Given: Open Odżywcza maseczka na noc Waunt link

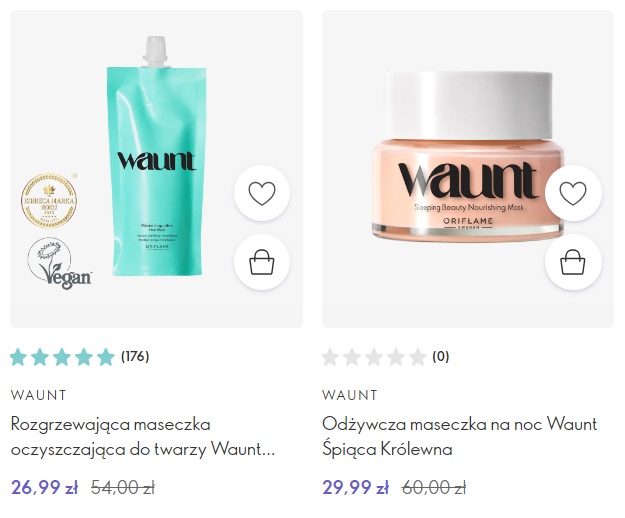Looking at the screenshot, I should point(460,437).
